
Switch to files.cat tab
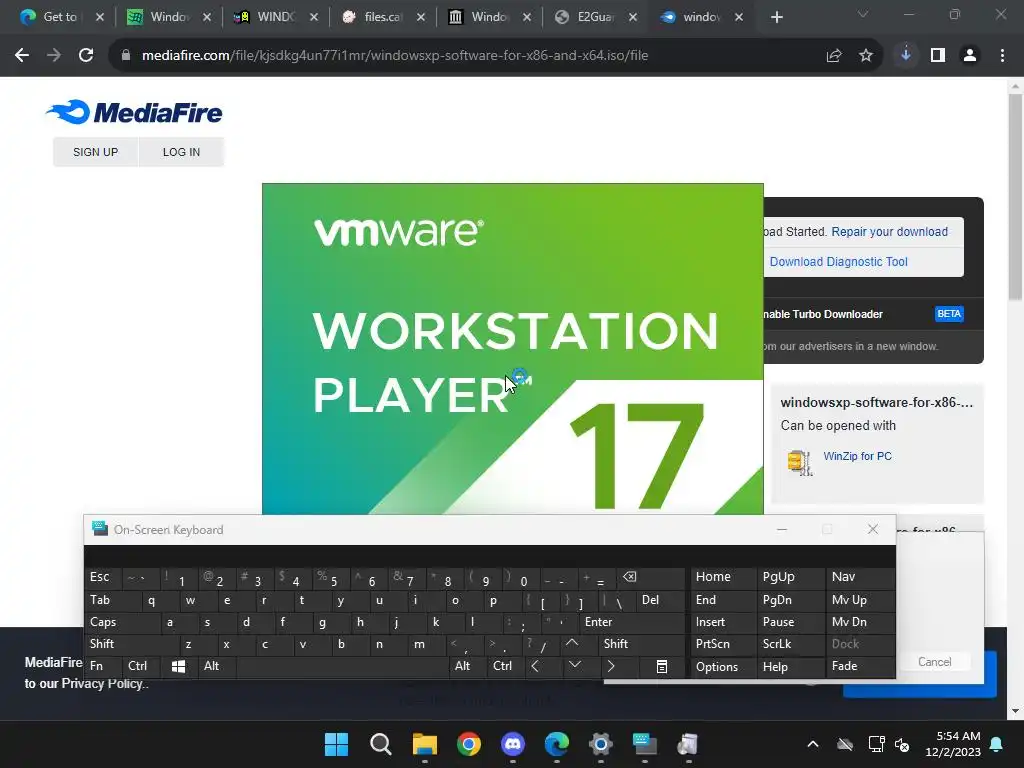[x=382, y=17]
